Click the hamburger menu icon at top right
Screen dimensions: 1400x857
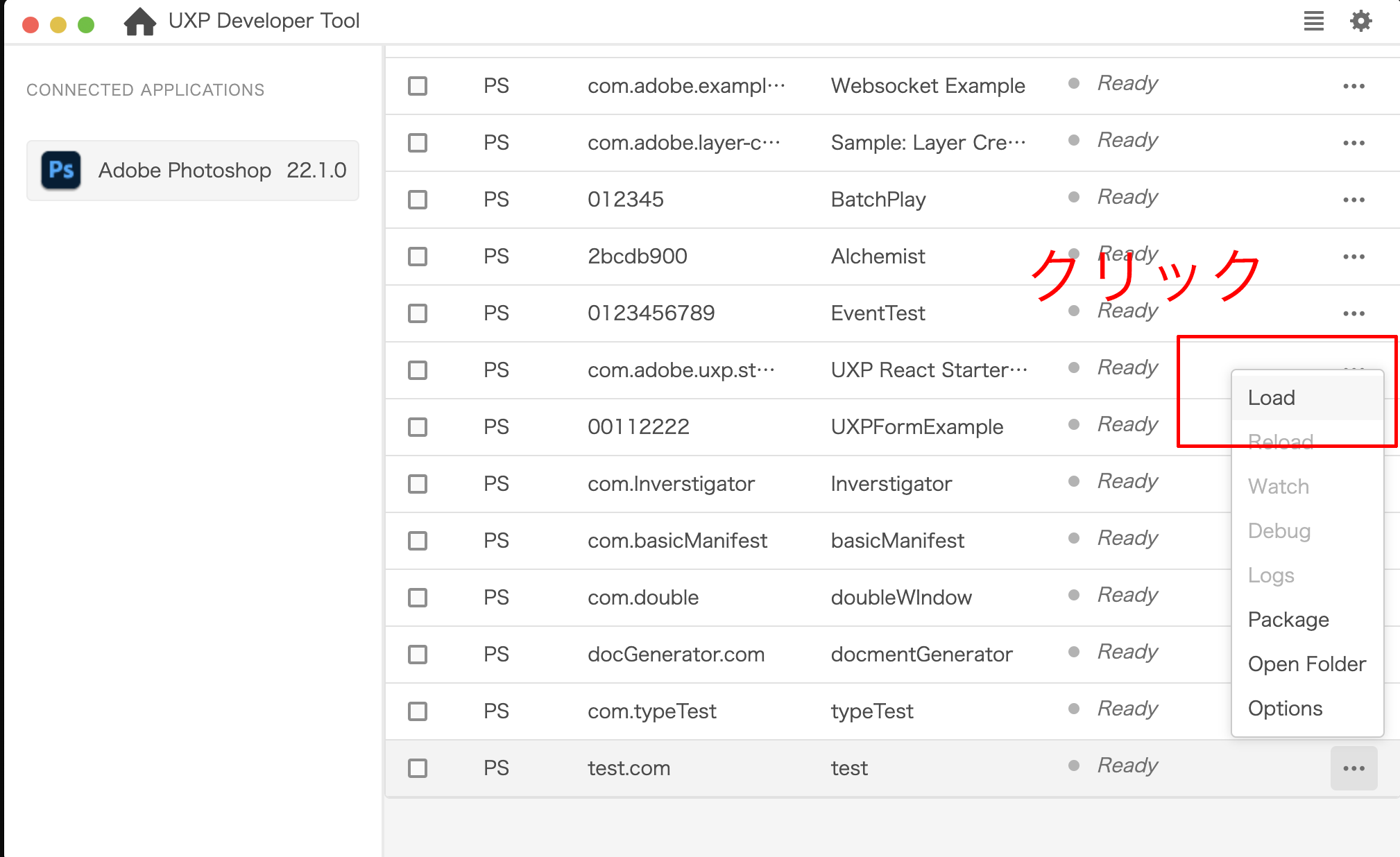click(x=1313, y=21)
